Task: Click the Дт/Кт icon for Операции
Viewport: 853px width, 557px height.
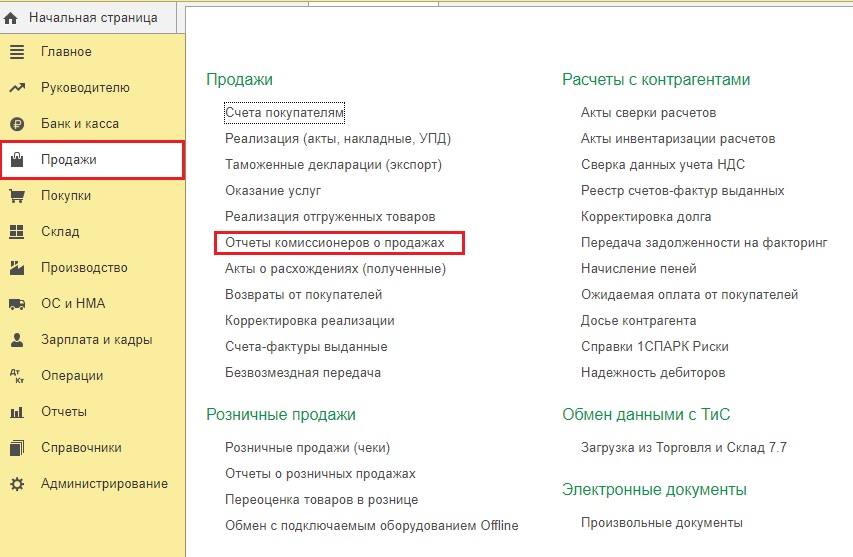Action: [x=17, y=376]
